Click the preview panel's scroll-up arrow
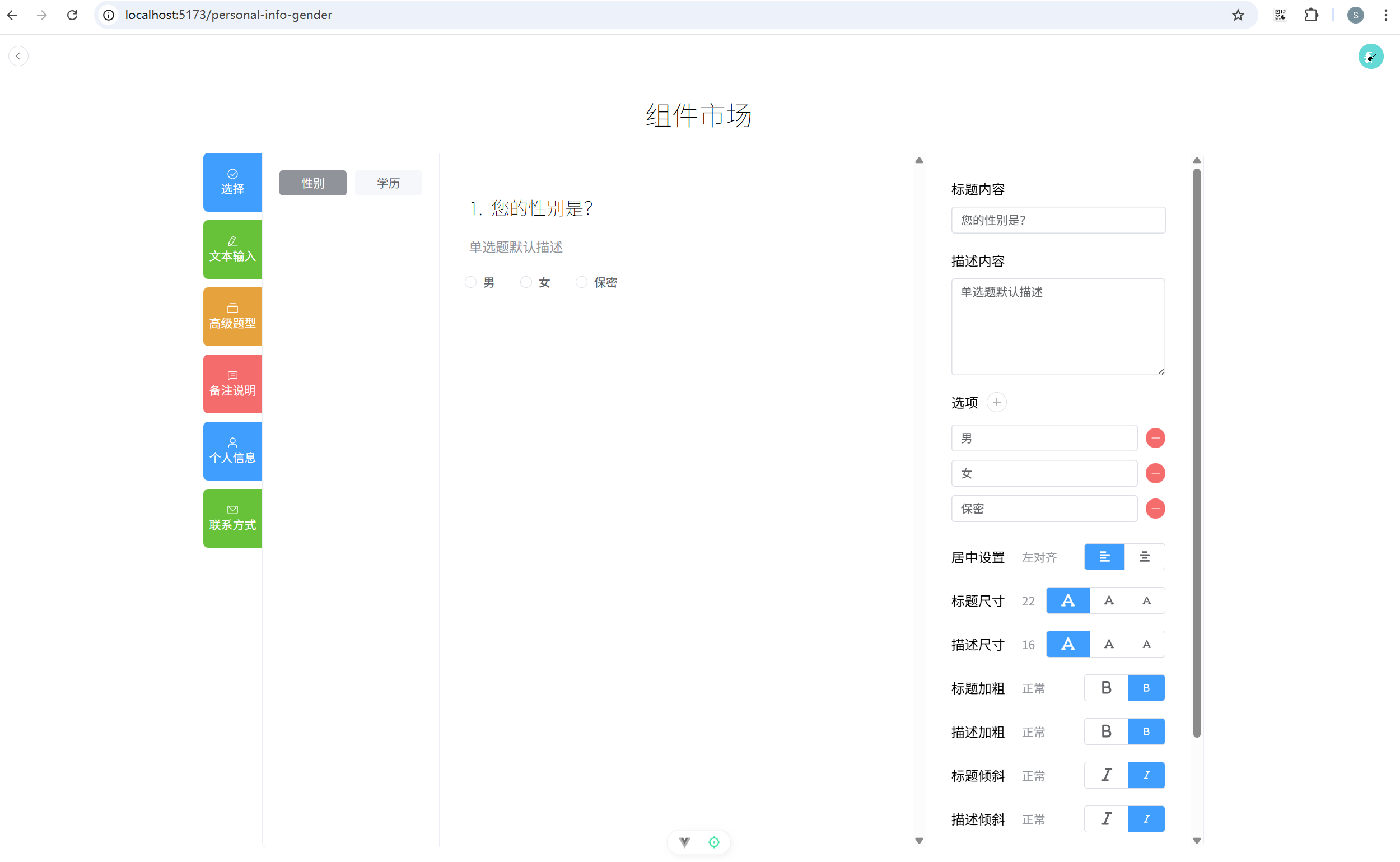This screenshot has width=1400, height=862. click(x=918, y=161)
